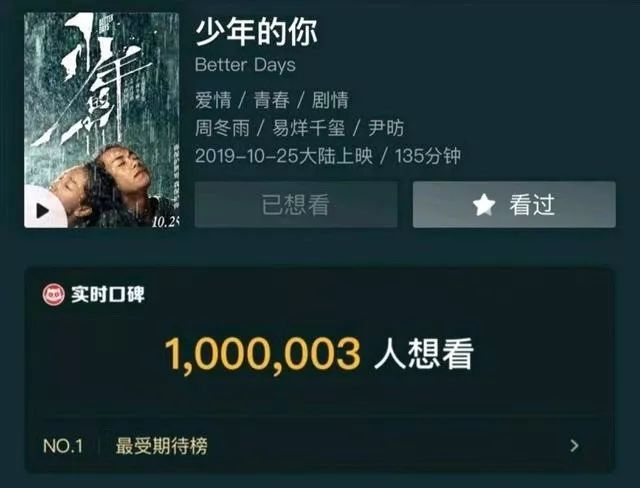Select the 爱情 genre tag

click(x=213, y=100)
